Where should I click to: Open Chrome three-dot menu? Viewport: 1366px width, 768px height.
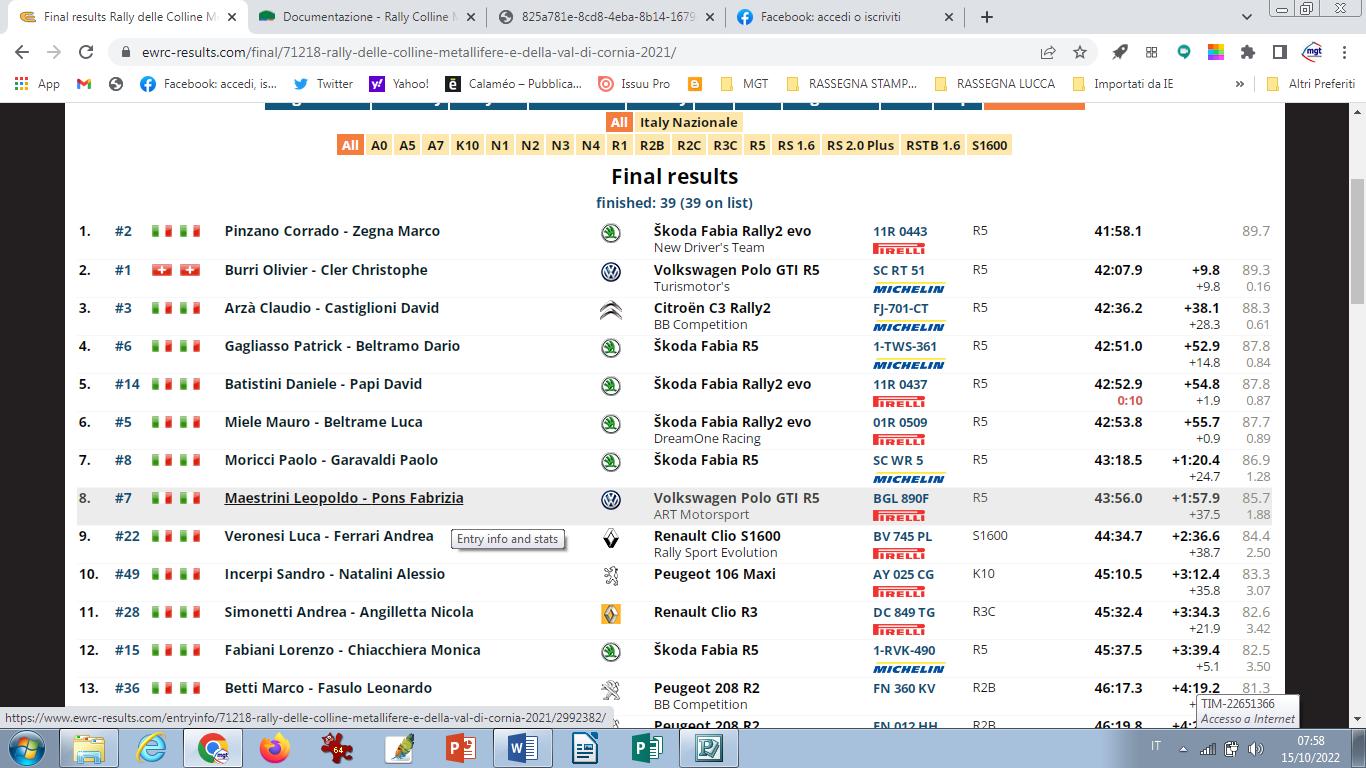click(1344, 52)
